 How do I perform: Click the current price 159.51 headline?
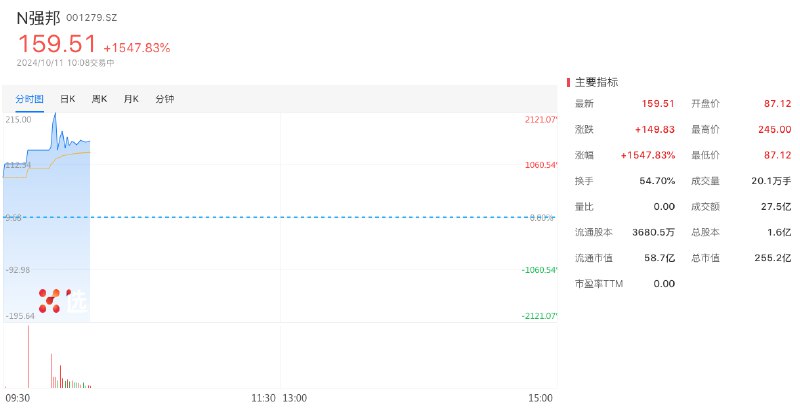click(x=57, y=43)
